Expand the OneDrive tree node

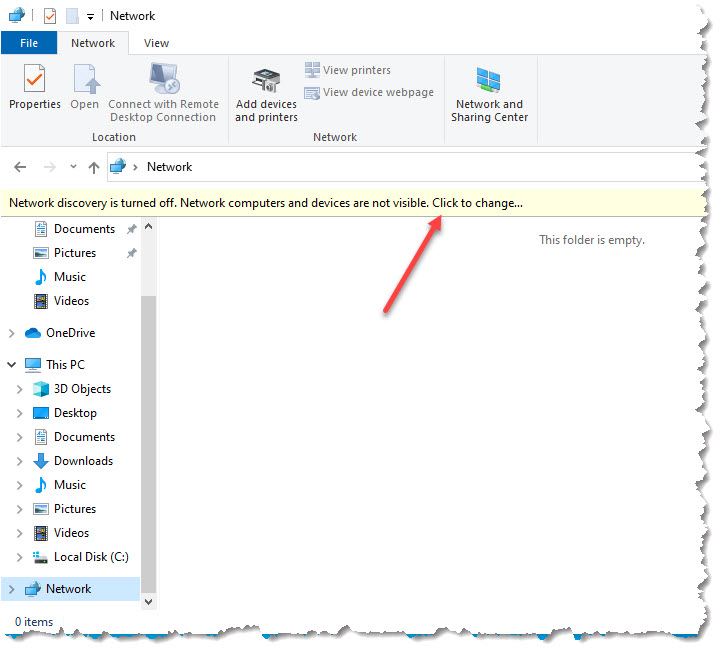(11, 333)
